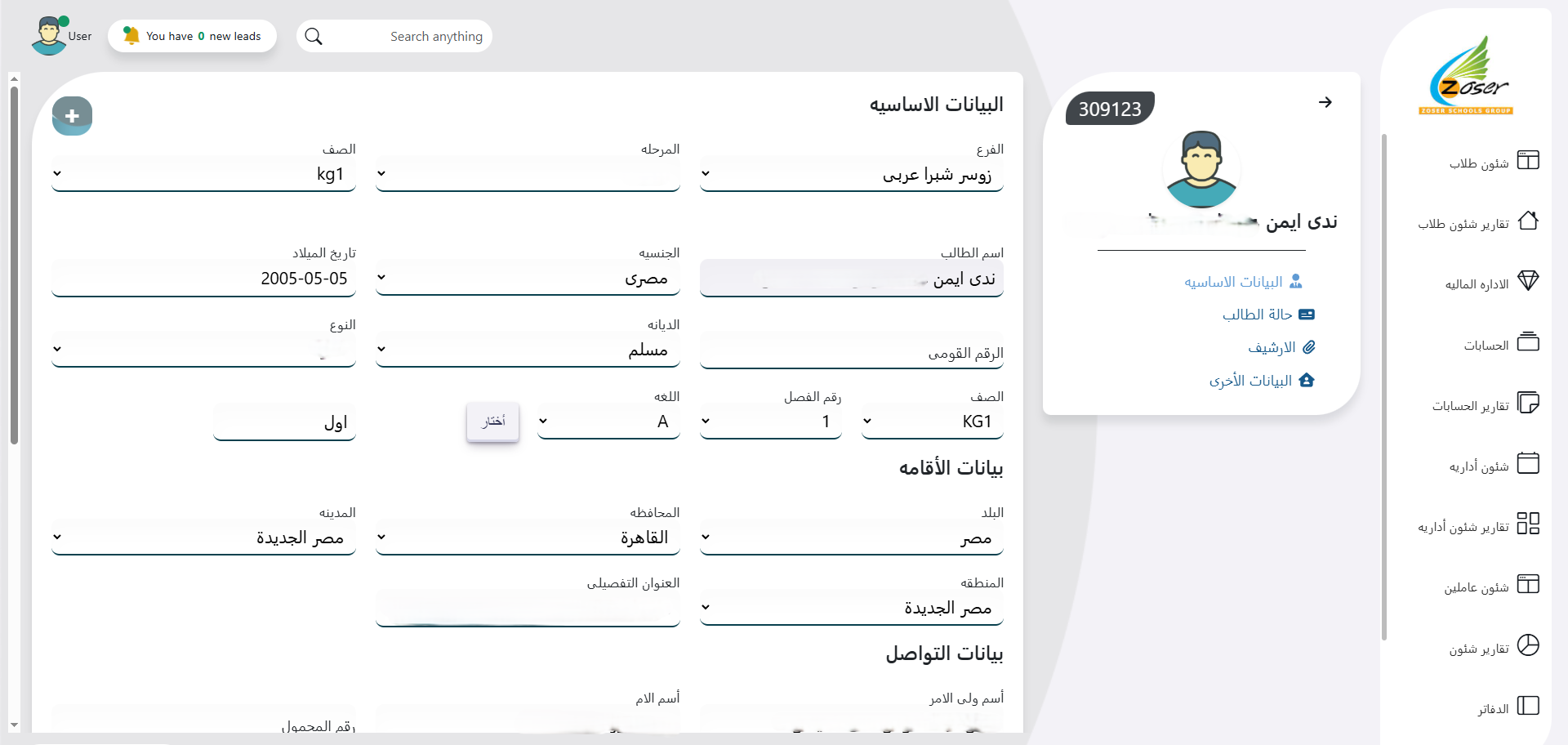
Task: Open تقارير شئون pie chart icon
Action: 1527,646
